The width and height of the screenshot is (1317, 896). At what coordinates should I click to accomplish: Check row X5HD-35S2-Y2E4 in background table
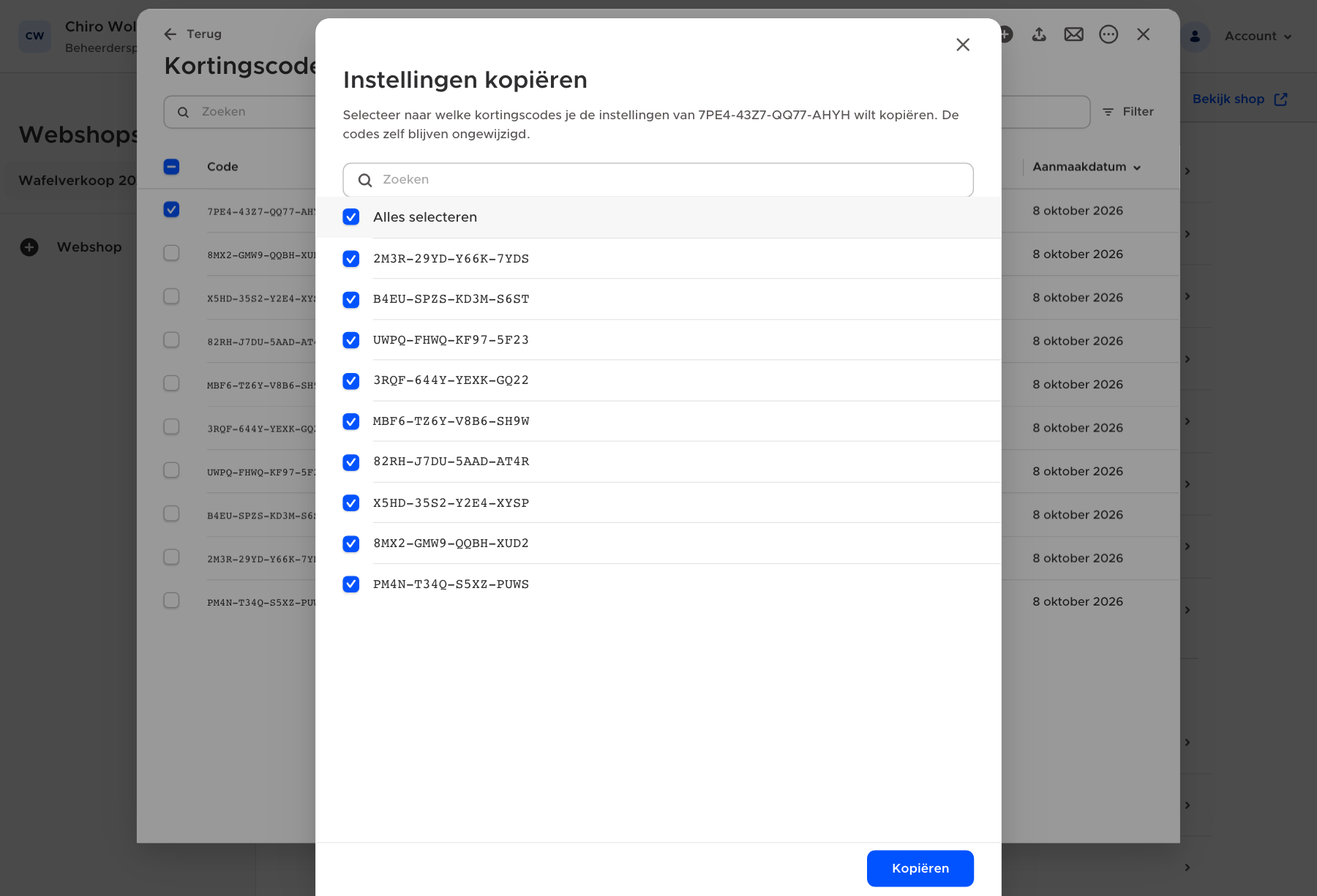click(171, 296)
